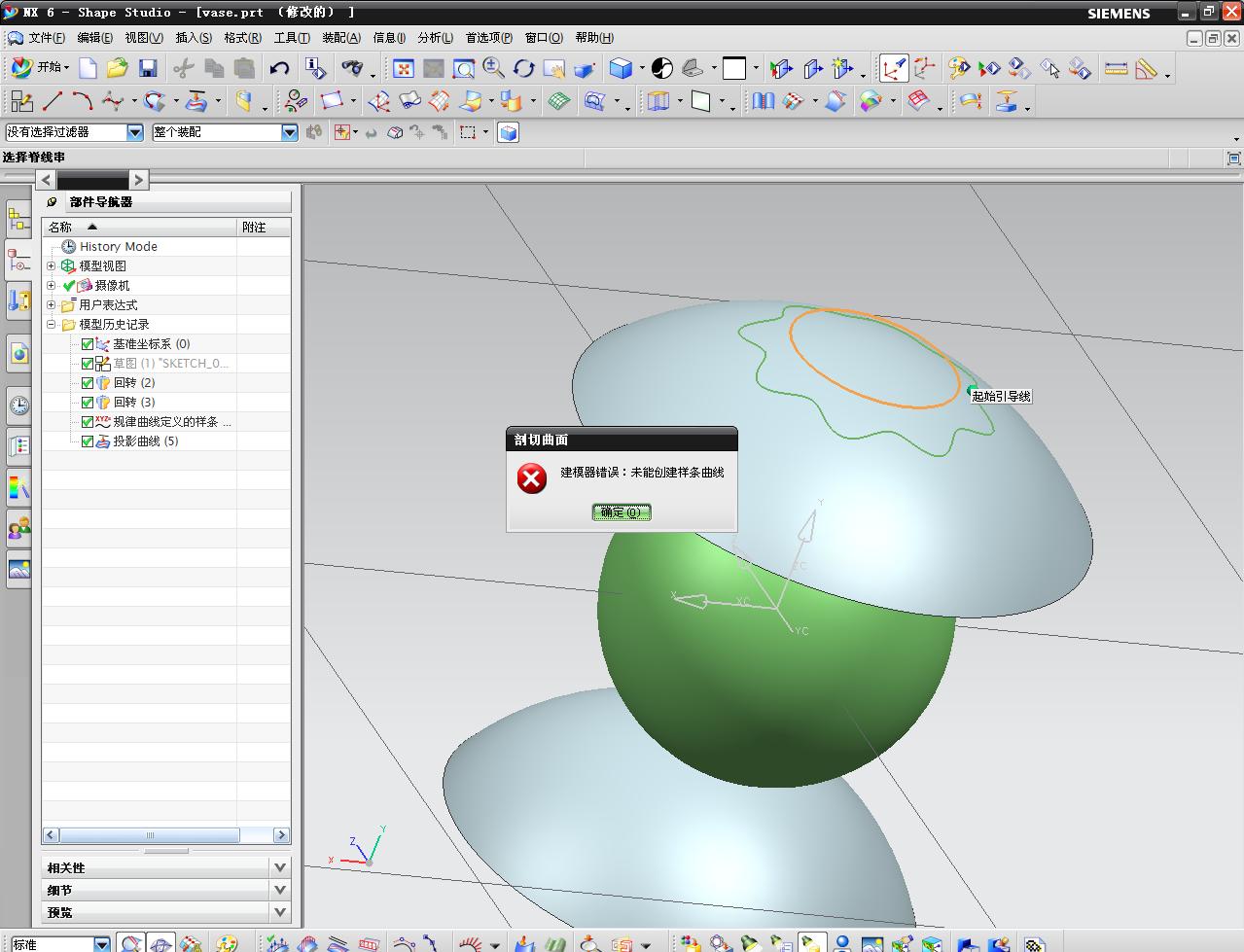
Task: Open the new file icon
Action: tap(89, 68)
